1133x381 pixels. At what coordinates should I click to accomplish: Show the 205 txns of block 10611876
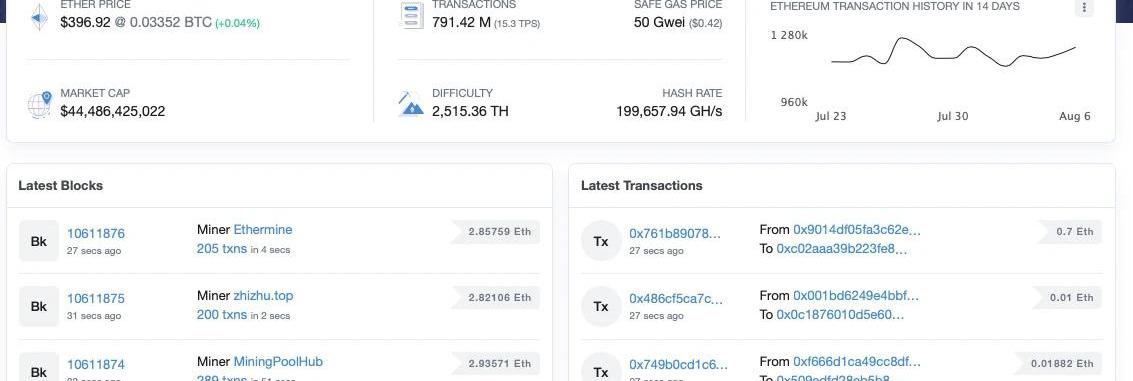[222, 249]
